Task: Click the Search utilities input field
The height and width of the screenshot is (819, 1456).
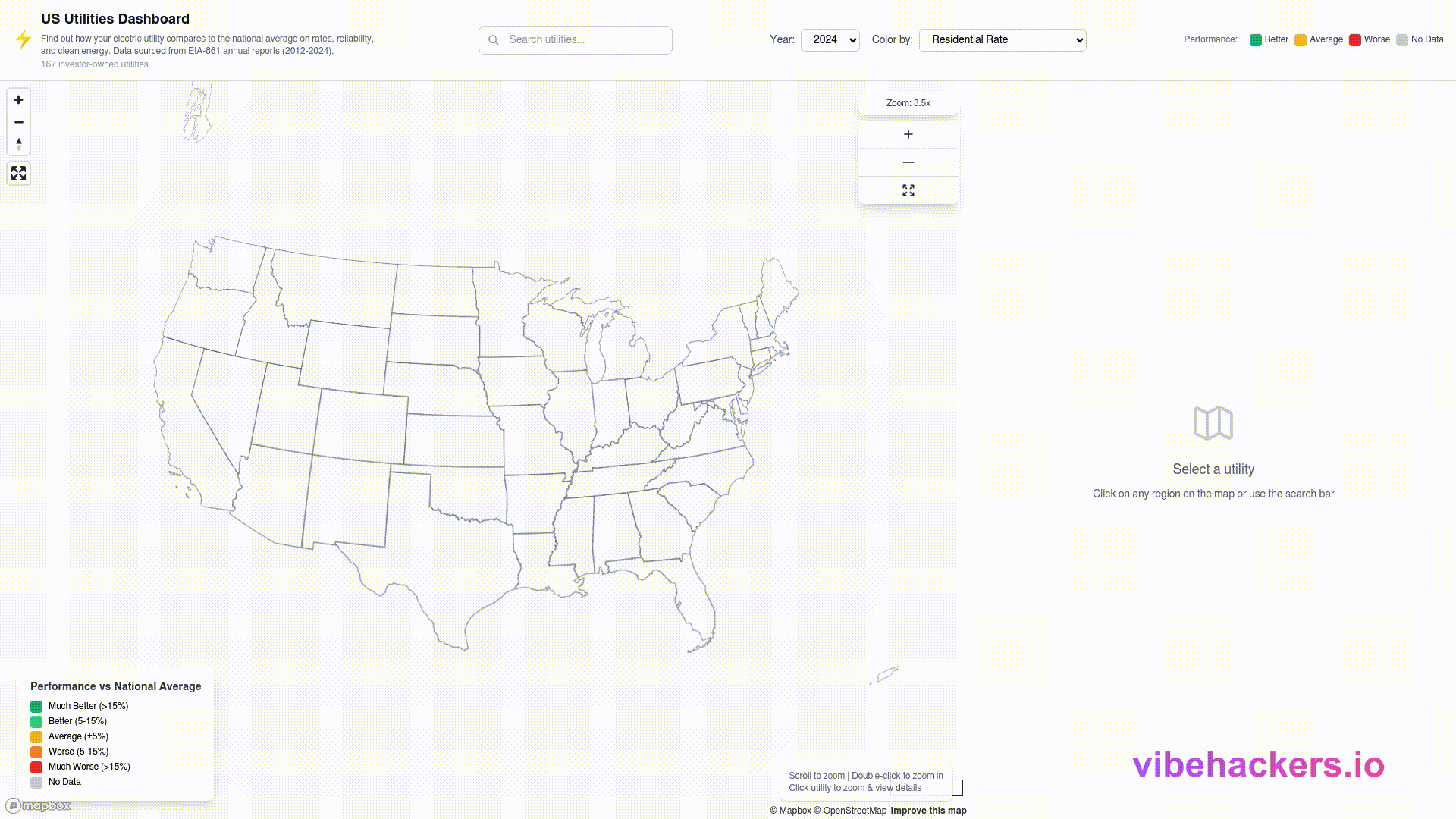Action: pyautogui.click(x=584, y=39)
